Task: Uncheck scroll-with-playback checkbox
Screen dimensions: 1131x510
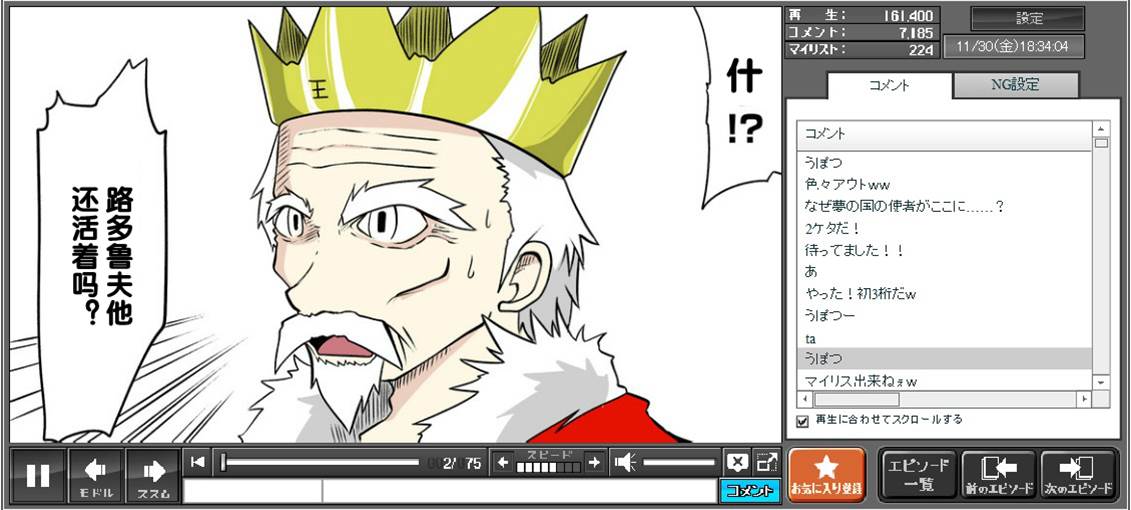Action: click(x=802, y=421)
